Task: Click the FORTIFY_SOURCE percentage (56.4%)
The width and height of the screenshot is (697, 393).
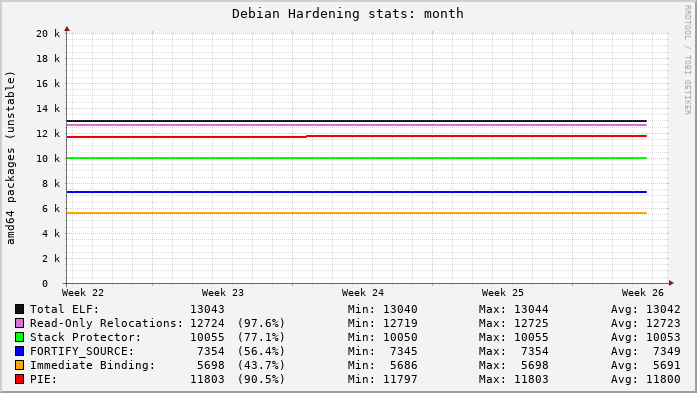Action: (261, 351)
